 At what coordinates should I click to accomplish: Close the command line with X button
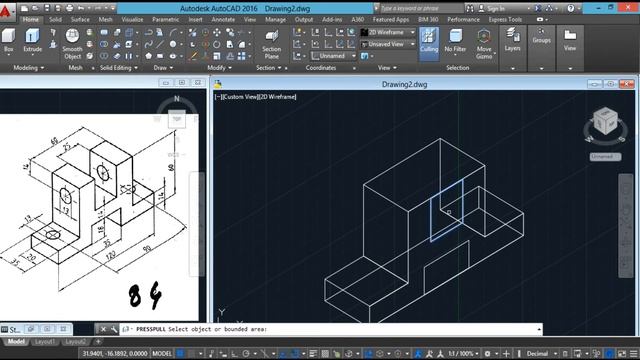(x=103, y=329)
